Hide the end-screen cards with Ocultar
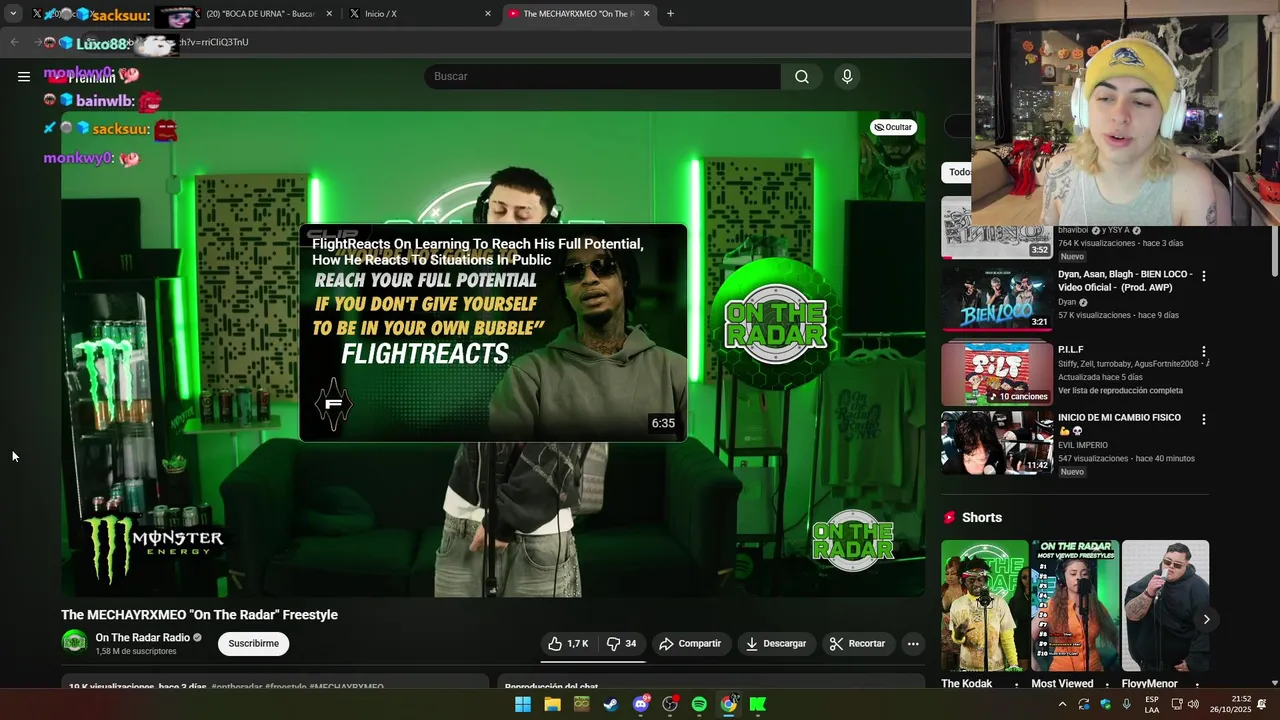 [x=893, y=127]
